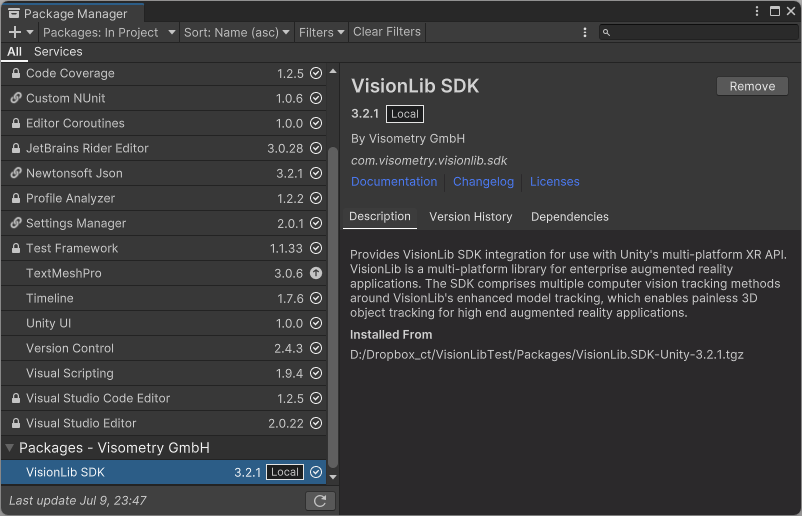
Task: Click the lock icon beside Editor Coroutines
Action: (16, 123)
